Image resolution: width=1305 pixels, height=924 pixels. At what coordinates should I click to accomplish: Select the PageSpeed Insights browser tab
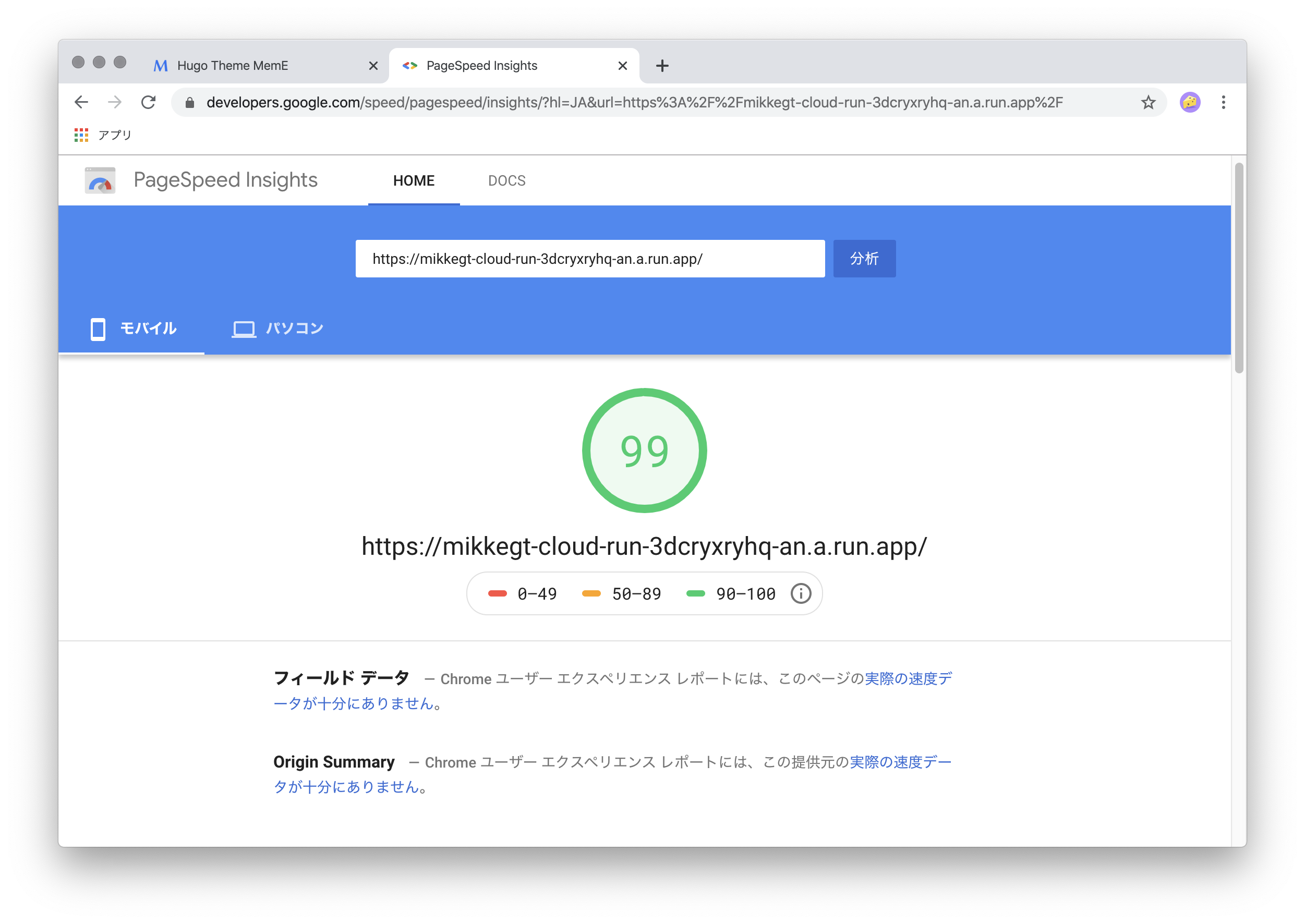[x=514, y=66]
